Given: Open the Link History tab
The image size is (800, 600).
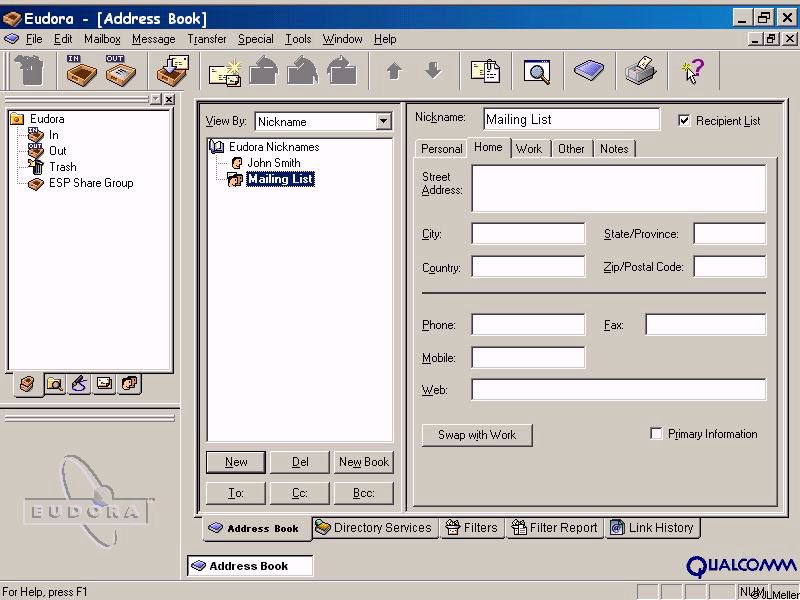Looking at the screenshot, I should coord(653,528).
